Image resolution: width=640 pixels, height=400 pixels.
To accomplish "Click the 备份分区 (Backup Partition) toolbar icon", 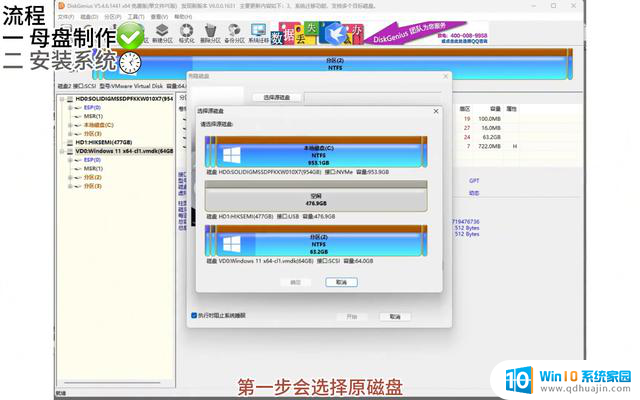I will pos(234,33).
